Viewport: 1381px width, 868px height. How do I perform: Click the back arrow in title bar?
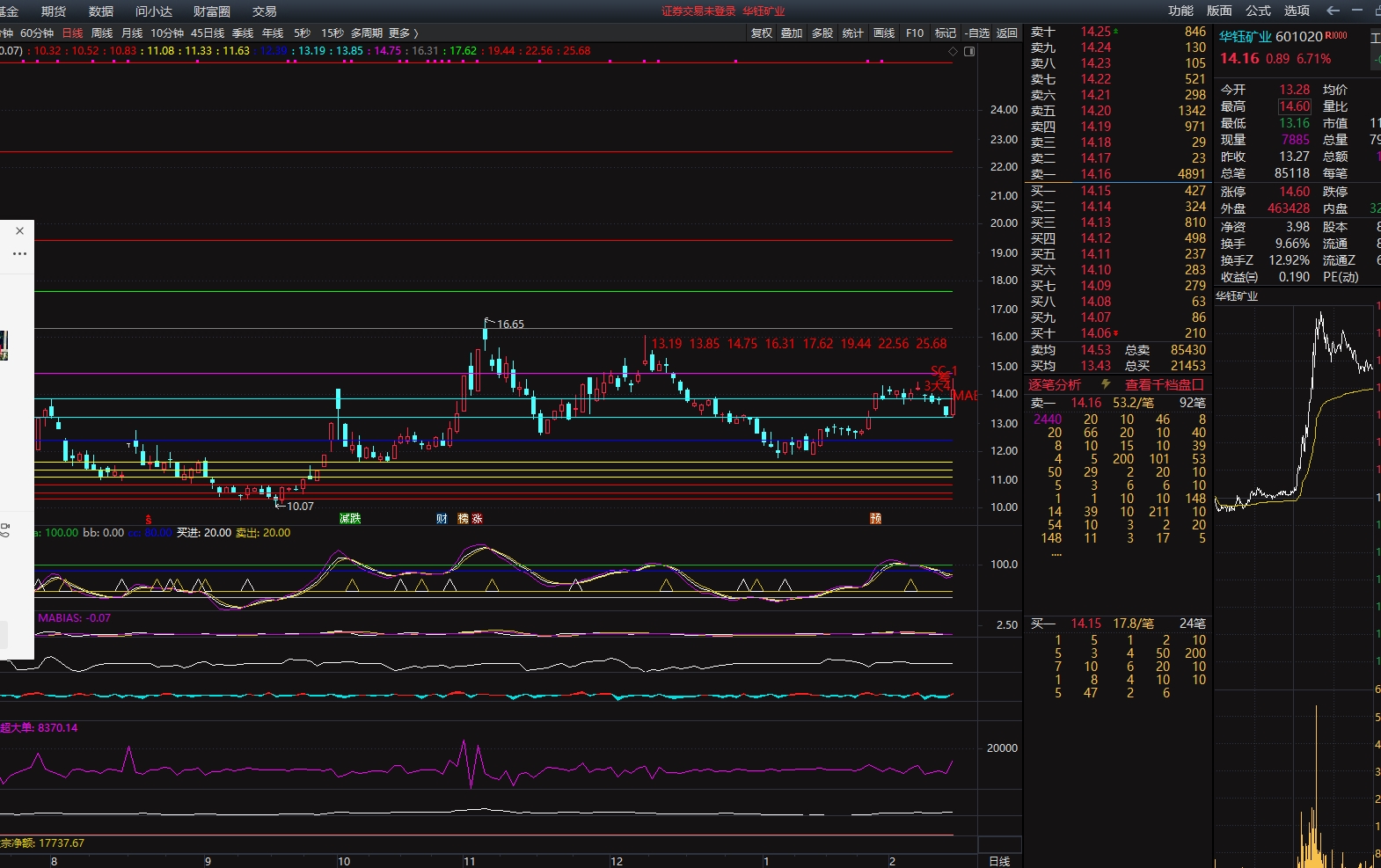[x=1333, y=11]
